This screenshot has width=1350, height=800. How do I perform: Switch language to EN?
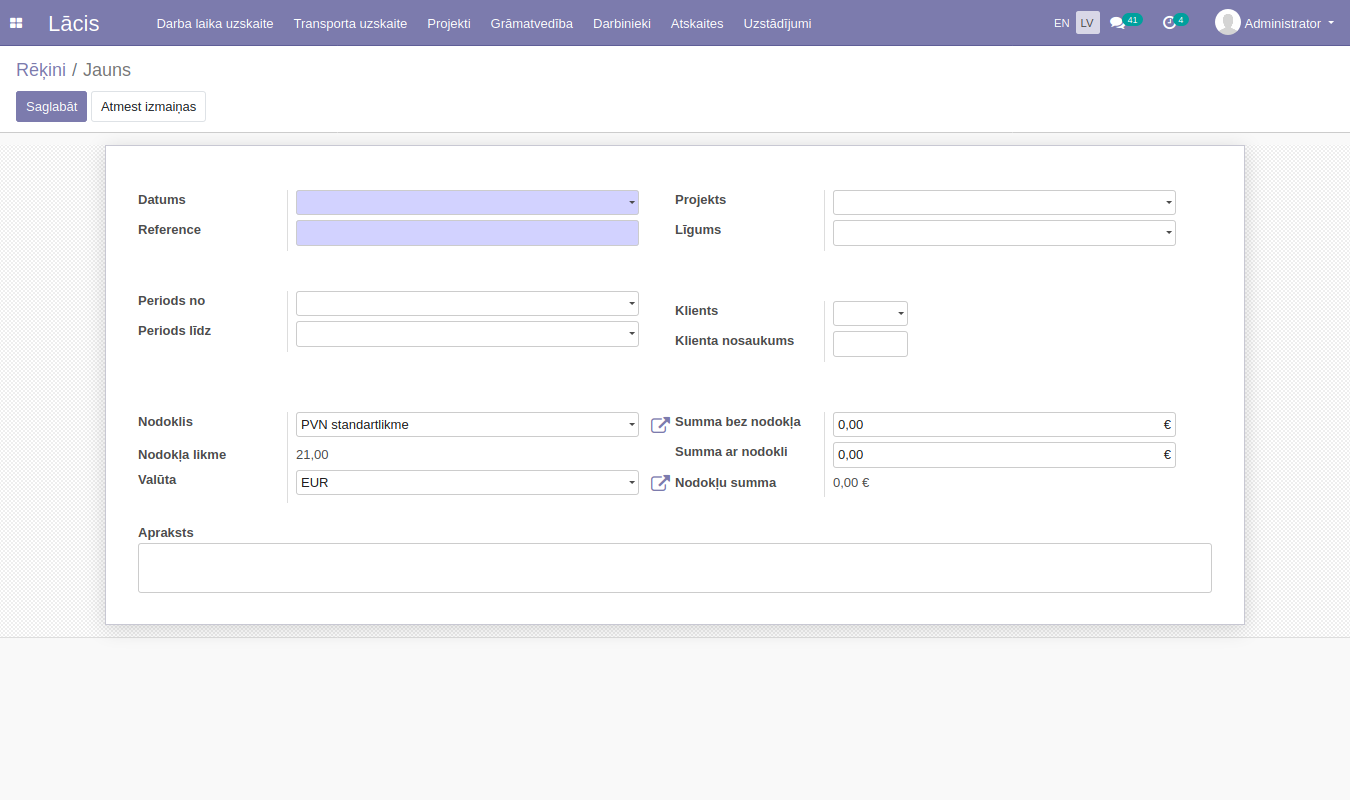point(1061,23)
